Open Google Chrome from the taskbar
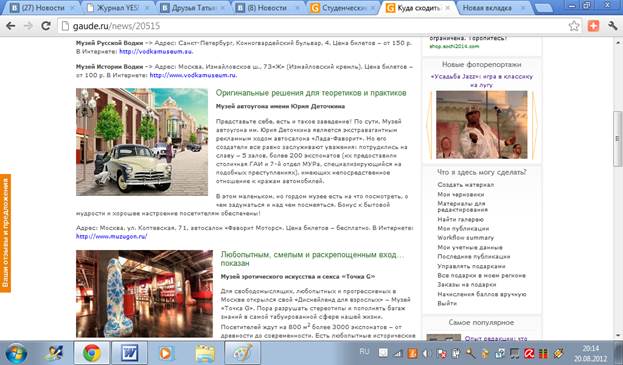The height and width of the screenshot is (365, 623). coord(91,353)
